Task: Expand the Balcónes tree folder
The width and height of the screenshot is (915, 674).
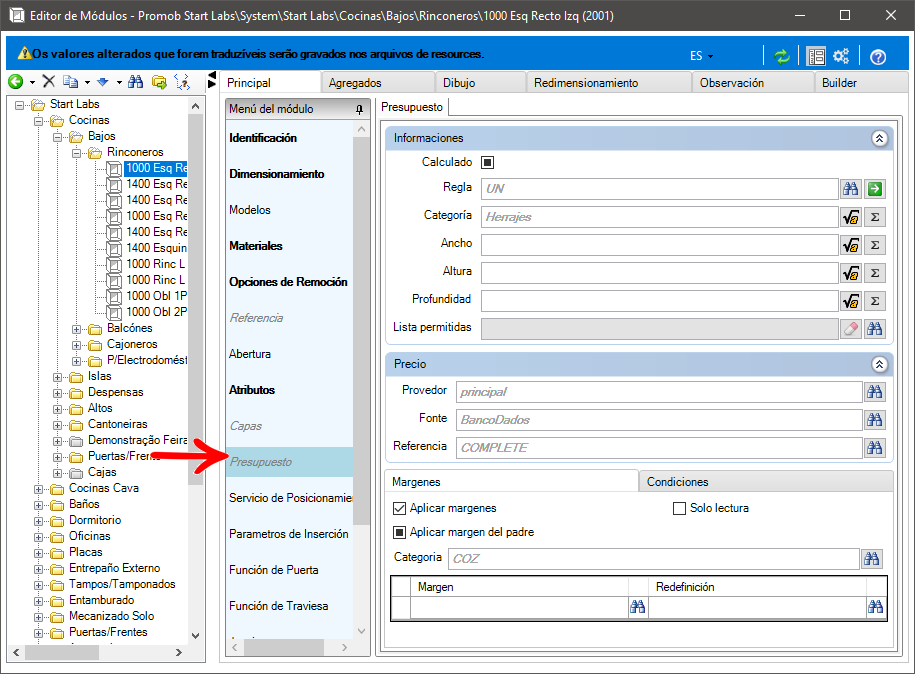Action: [76, 329]
